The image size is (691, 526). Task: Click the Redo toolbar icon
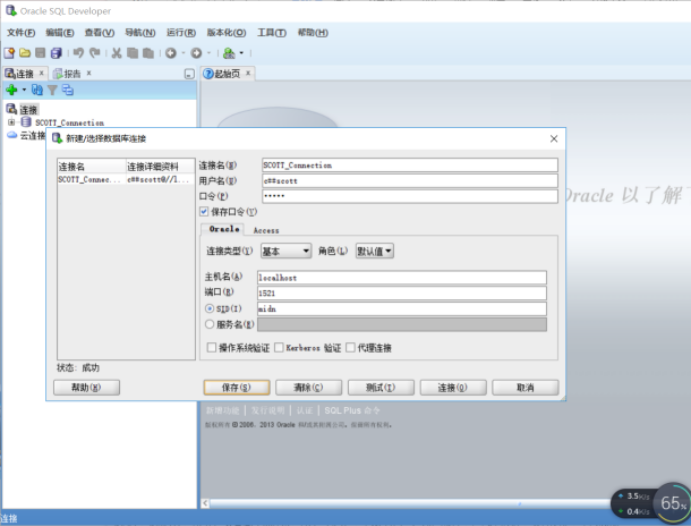95,53
